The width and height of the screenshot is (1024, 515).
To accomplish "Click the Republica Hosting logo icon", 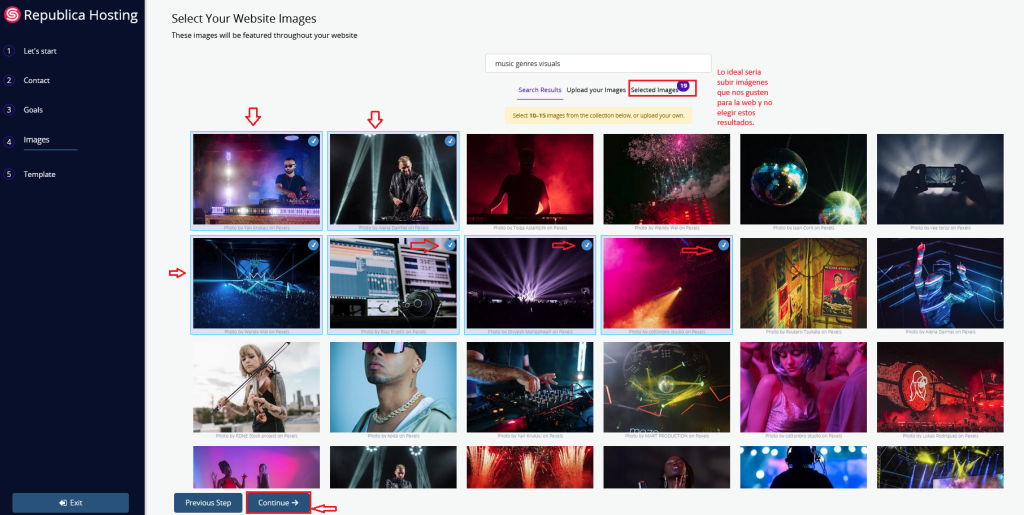I will pyautogui.click(x=12, y=16).
